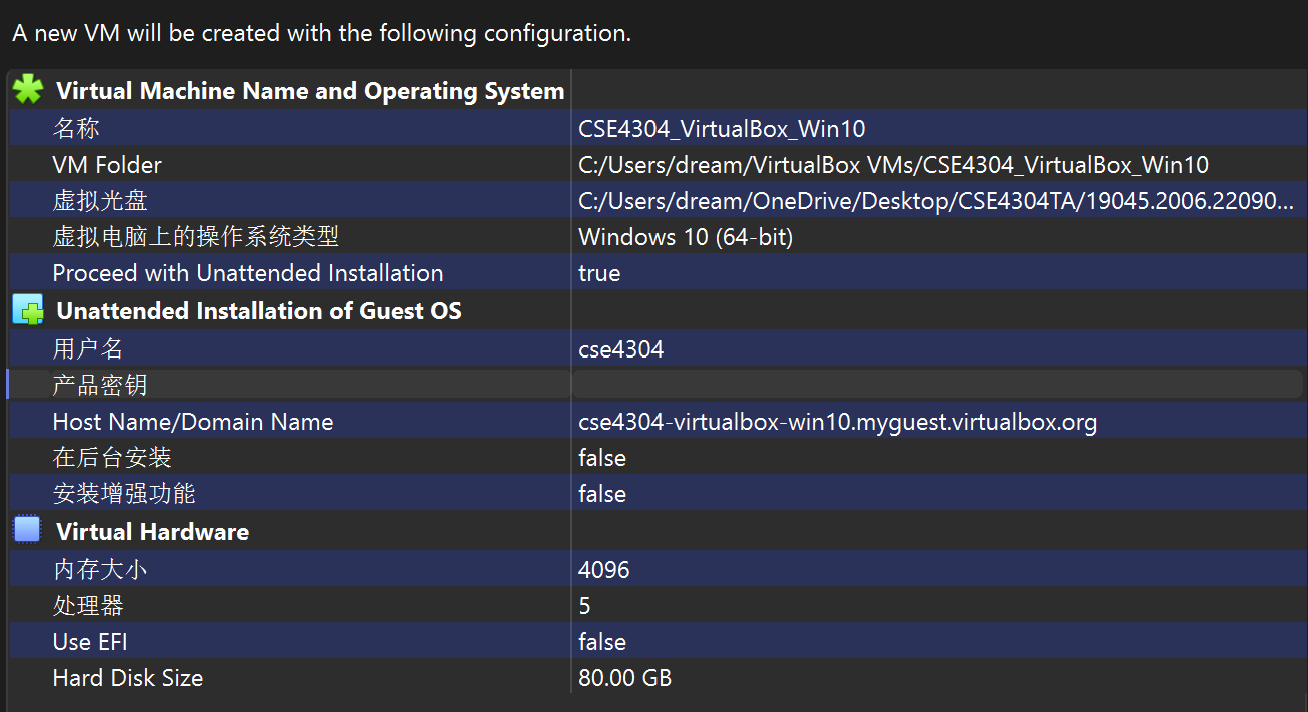Click the VM Folder path value
The height and width of the screenshot is (712, 1308).
tap(893, 165)
